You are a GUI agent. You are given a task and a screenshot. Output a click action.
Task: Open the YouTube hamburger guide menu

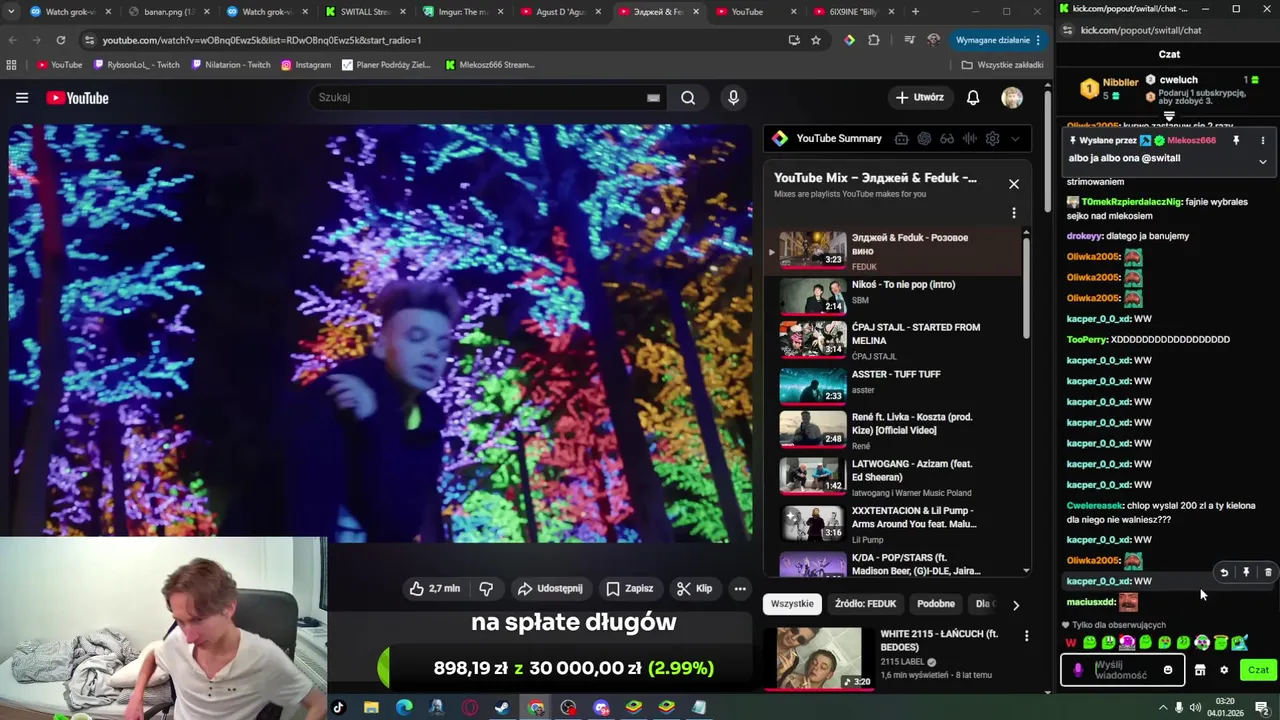coord(22,98)
